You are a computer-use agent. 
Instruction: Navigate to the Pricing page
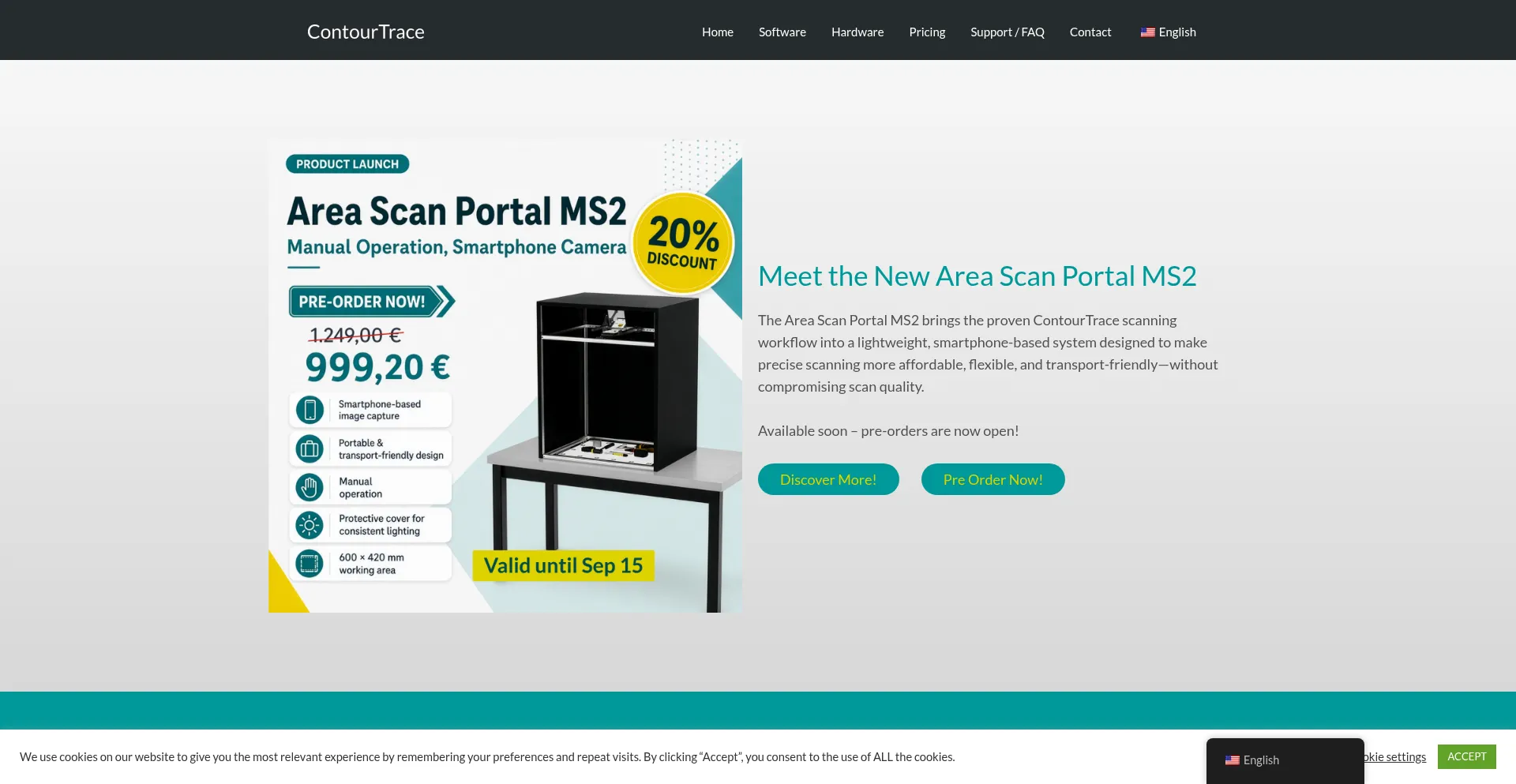pyautogui.click(x=927, y=32)
